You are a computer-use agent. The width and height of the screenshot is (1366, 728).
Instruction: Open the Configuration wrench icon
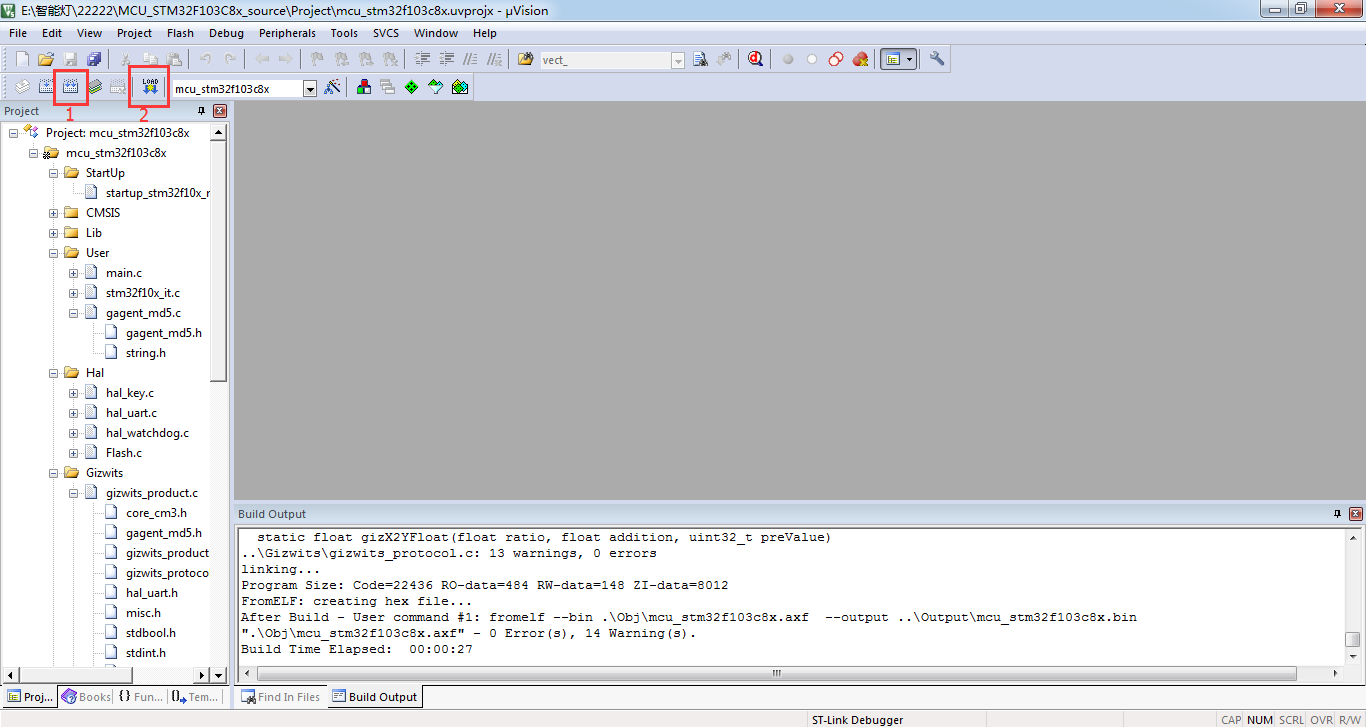coord(937,60)
